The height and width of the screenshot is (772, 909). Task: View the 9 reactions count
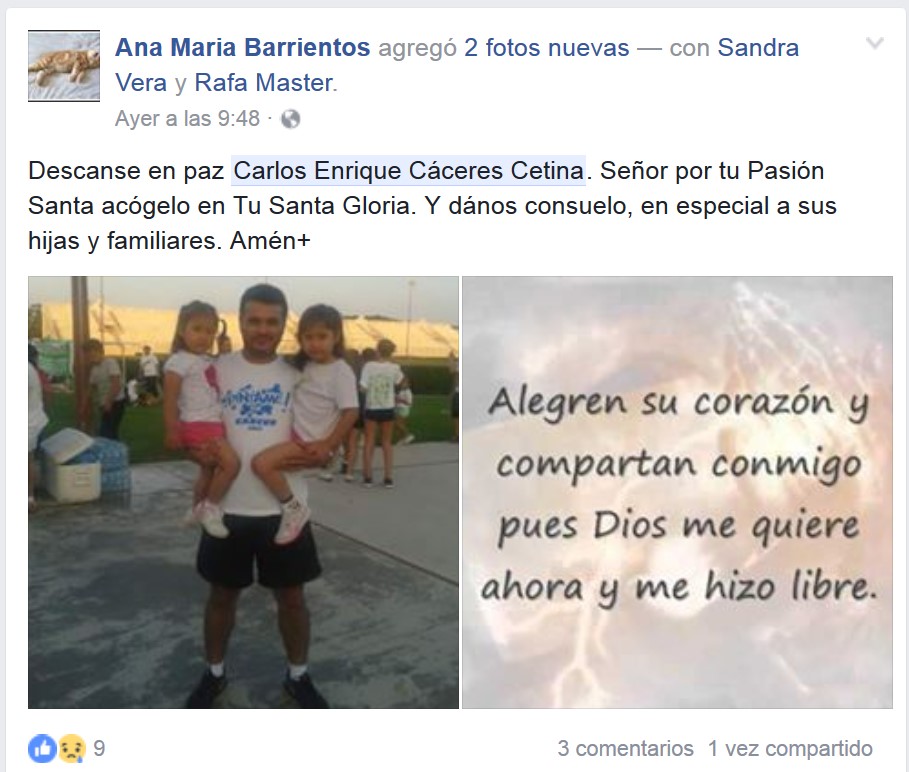point(99,748)
